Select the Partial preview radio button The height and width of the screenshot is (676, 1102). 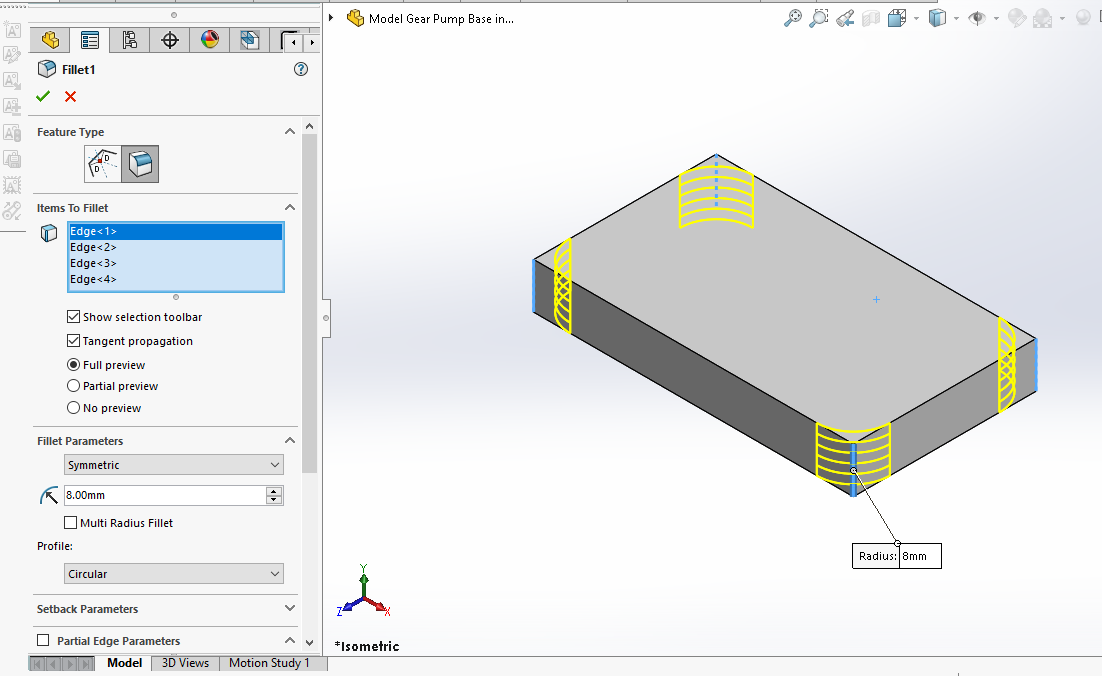(x=73, y=386)
